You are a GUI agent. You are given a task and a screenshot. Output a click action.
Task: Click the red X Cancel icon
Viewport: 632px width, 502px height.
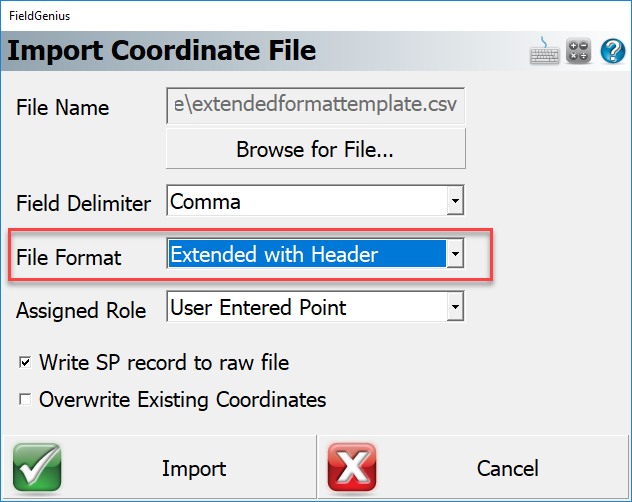[x=352, y=468]
